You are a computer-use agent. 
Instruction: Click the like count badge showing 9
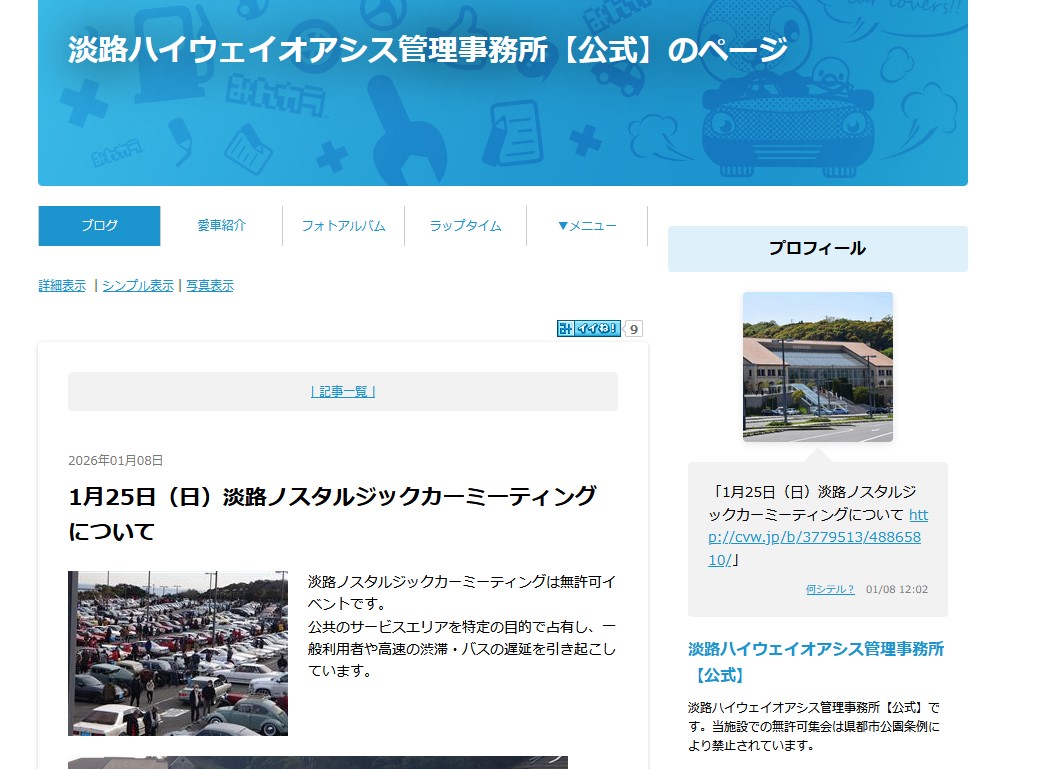click(633, 328)
